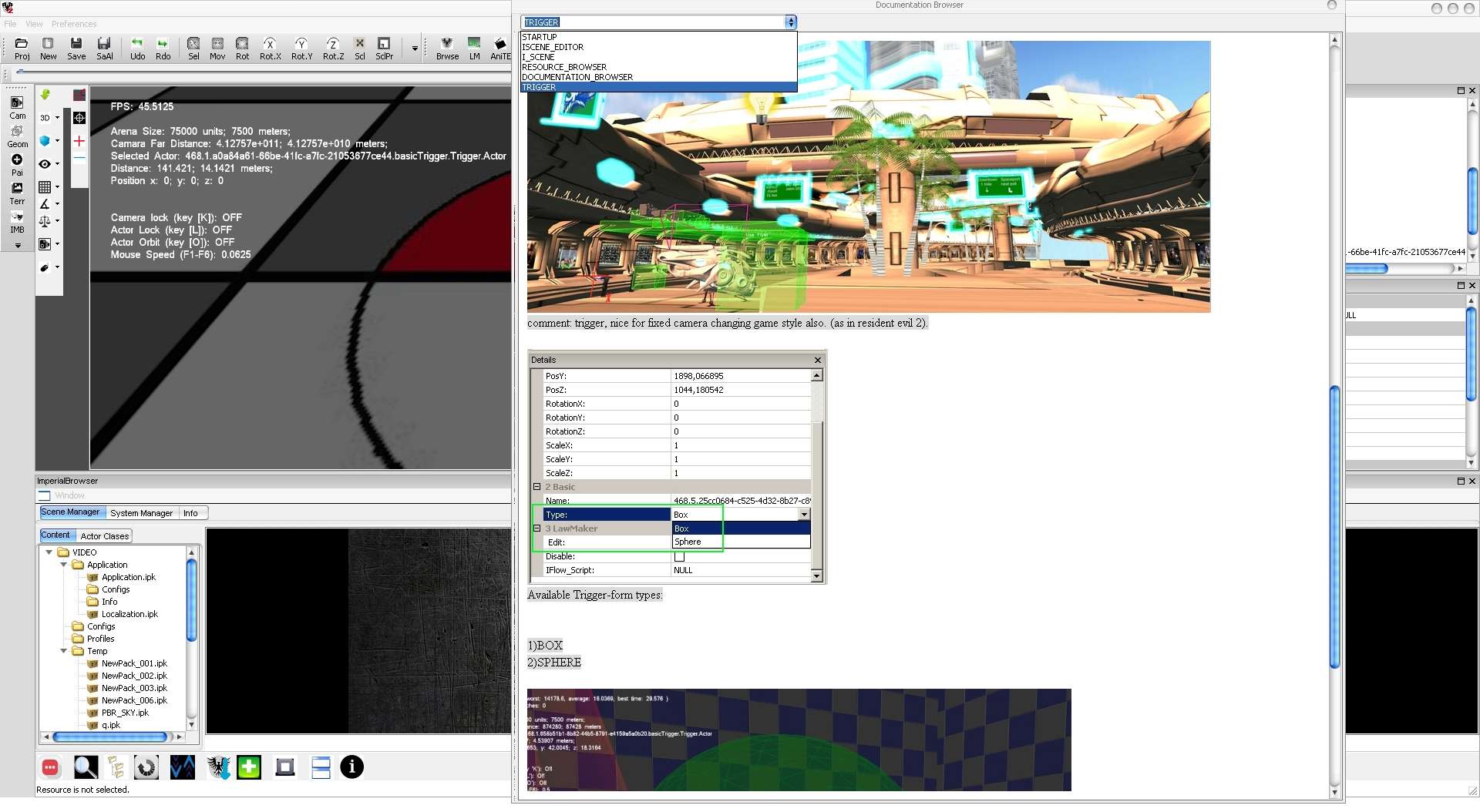Click the red plus zoom icon
The width and height of the screenshot is (1480, 812).
point(79,141)
